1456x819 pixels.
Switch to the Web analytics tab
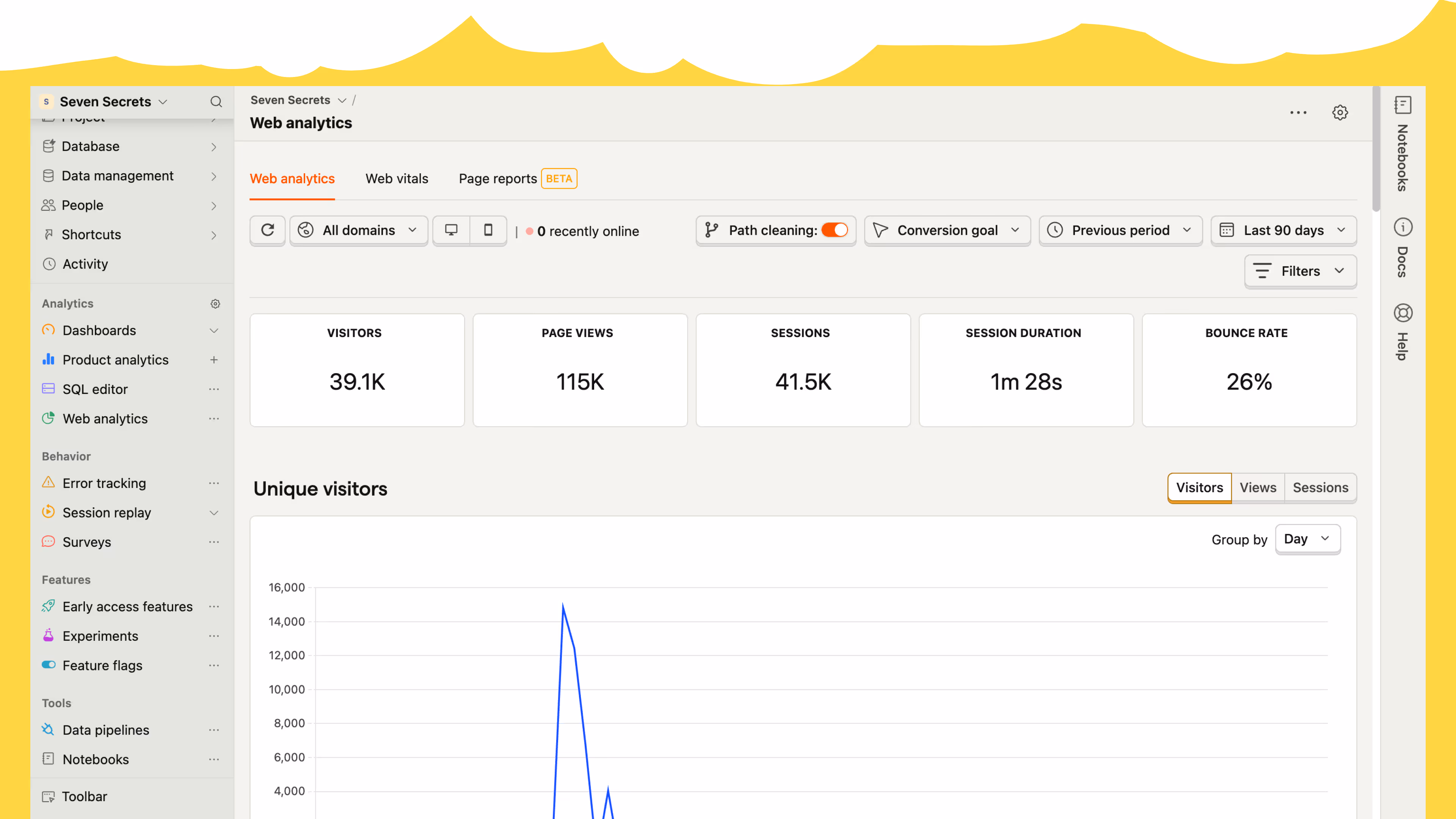click(292, 179)
